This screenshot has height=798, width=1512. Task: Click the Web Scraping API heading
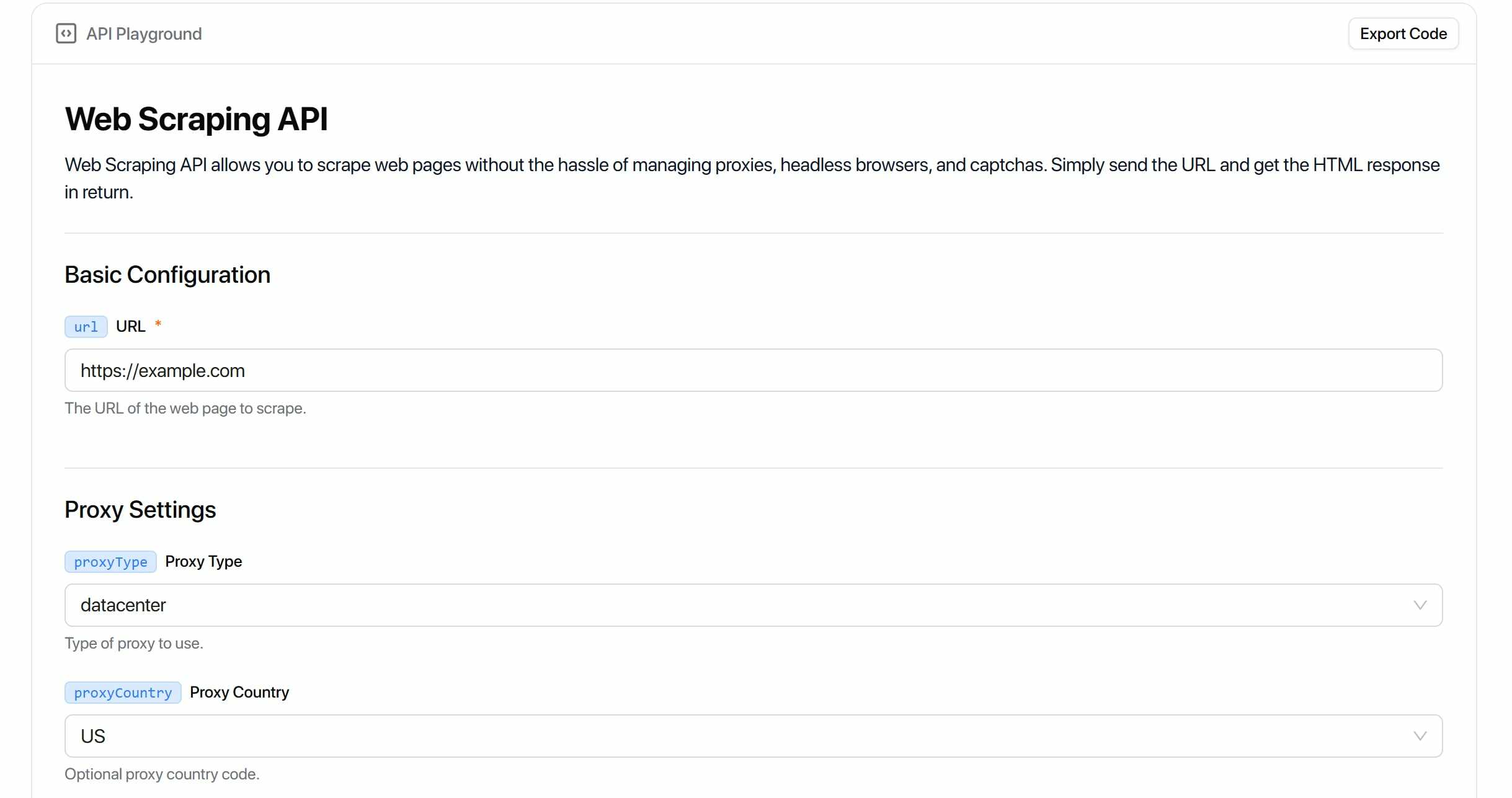[196, 119]
